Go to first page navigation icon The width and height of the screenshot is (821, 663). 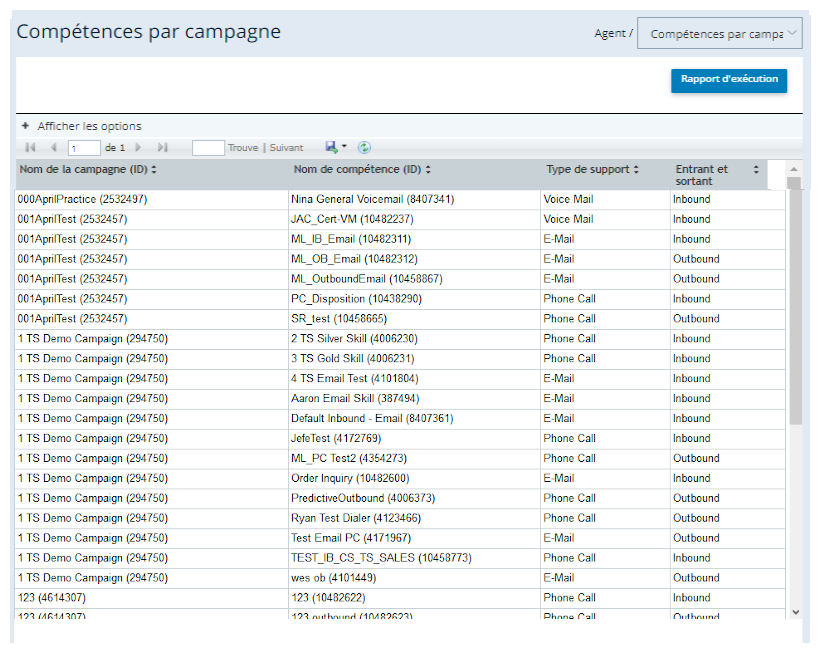[30, 148]
